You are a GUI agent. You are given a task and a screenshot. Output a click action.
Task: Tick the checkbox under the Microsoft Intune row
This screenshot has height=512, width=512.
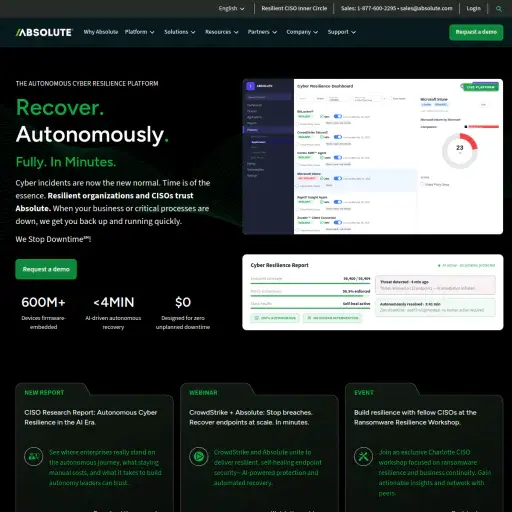coord(298,186)
